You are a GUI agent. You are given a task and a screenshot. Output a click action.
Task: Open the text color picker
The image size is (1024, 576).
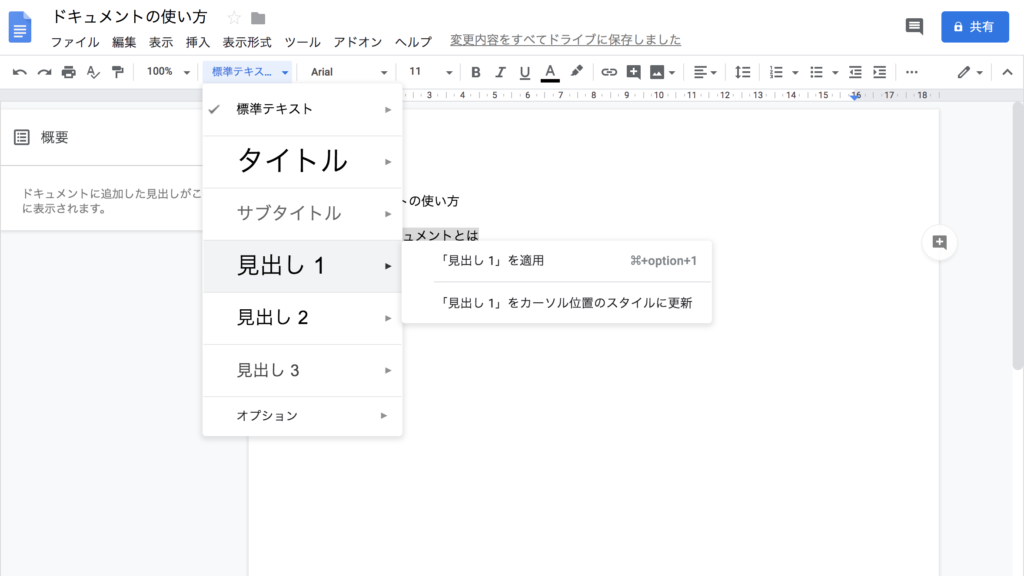(550, 72)
